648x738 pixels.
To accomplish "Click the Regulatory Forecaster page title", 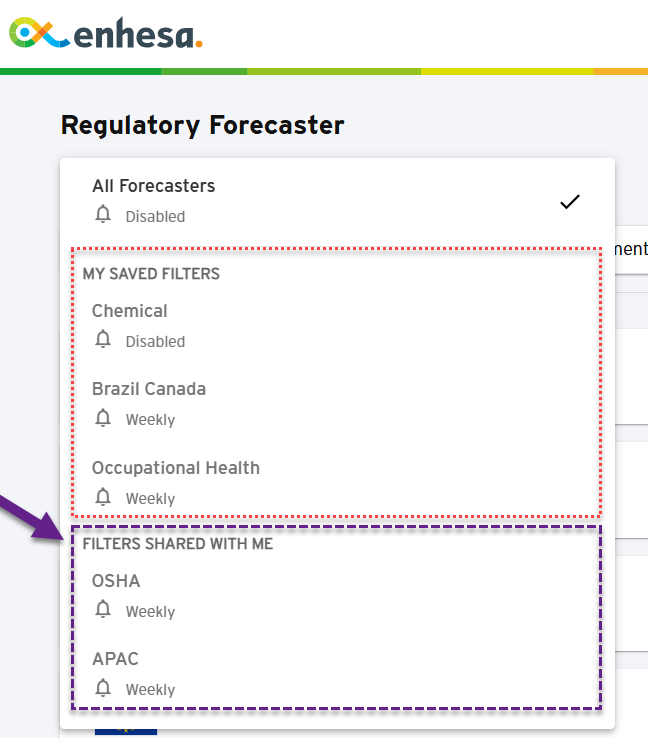I will tap(203, 126).
